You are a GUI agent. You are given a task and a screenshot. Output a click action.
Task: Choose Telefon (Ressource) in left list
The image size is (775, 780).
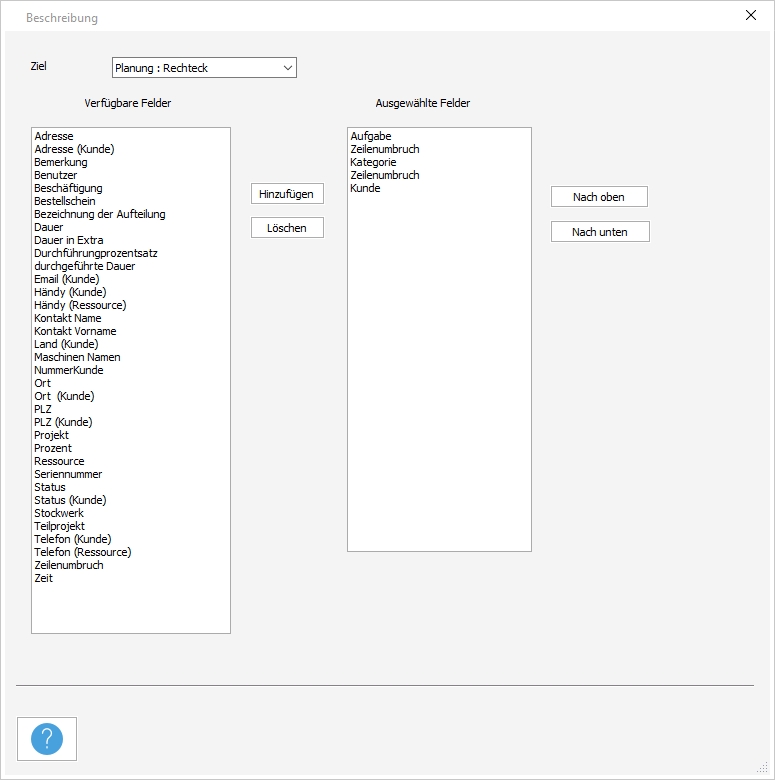(83, 552)
